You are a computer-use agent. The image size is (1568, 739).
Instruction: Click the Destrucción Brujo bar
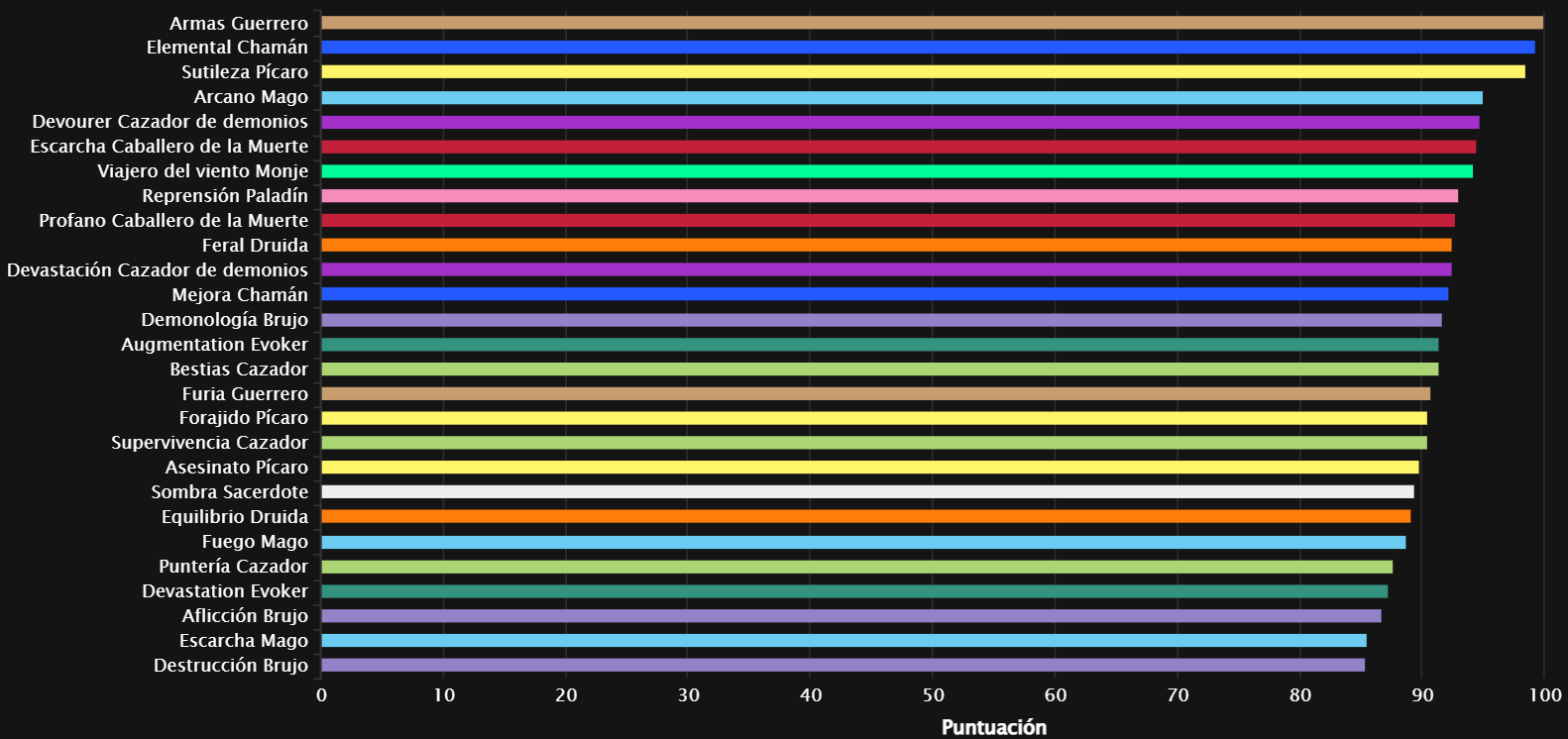pos(842,665)
